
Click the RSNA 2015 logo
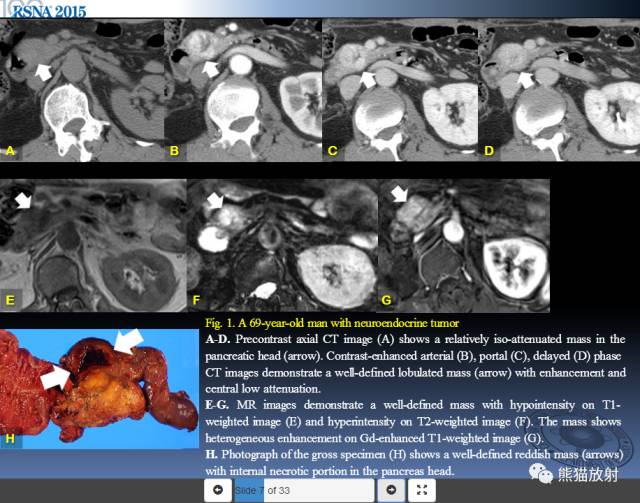point(49,11)
